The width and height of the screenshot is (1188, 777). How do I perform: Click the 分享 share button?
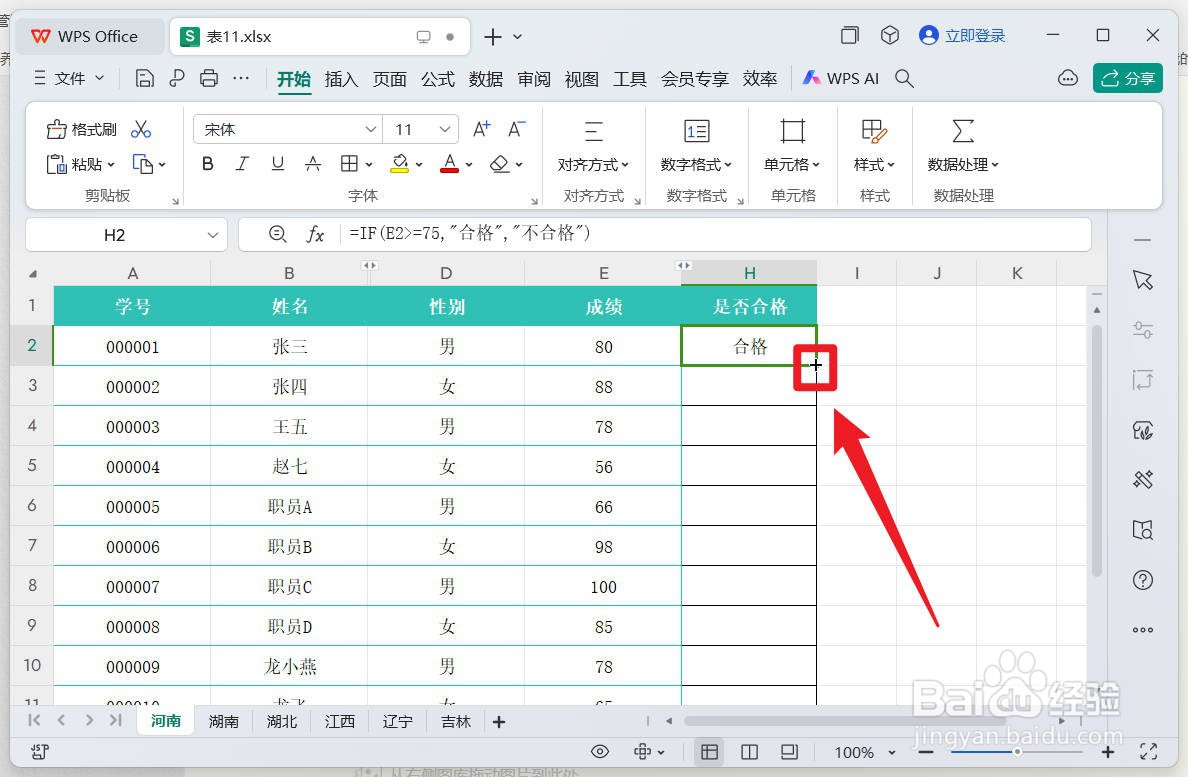click(1127, 77)
